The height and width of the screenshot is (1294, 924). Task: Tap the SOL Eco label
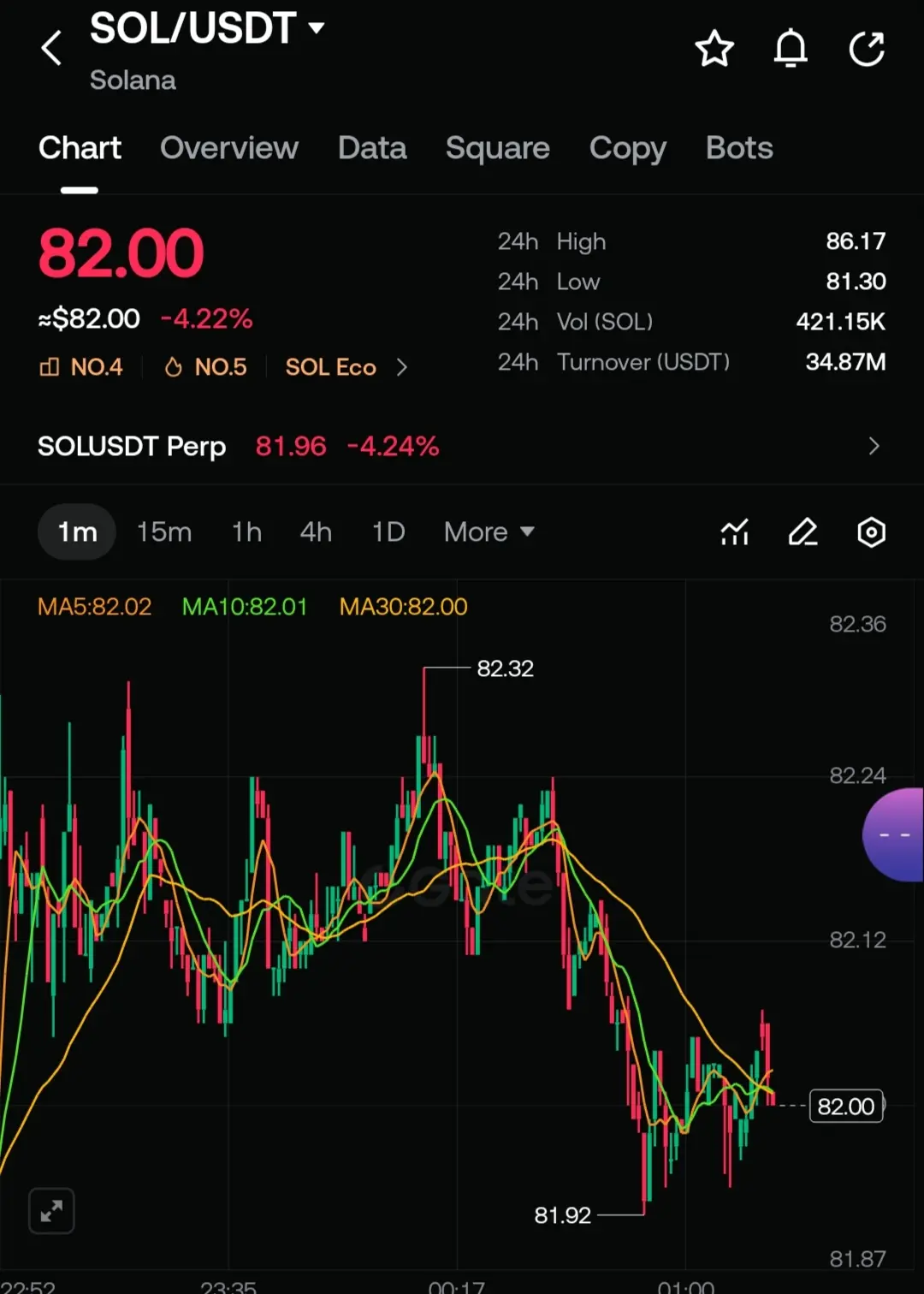click(331, 367)
